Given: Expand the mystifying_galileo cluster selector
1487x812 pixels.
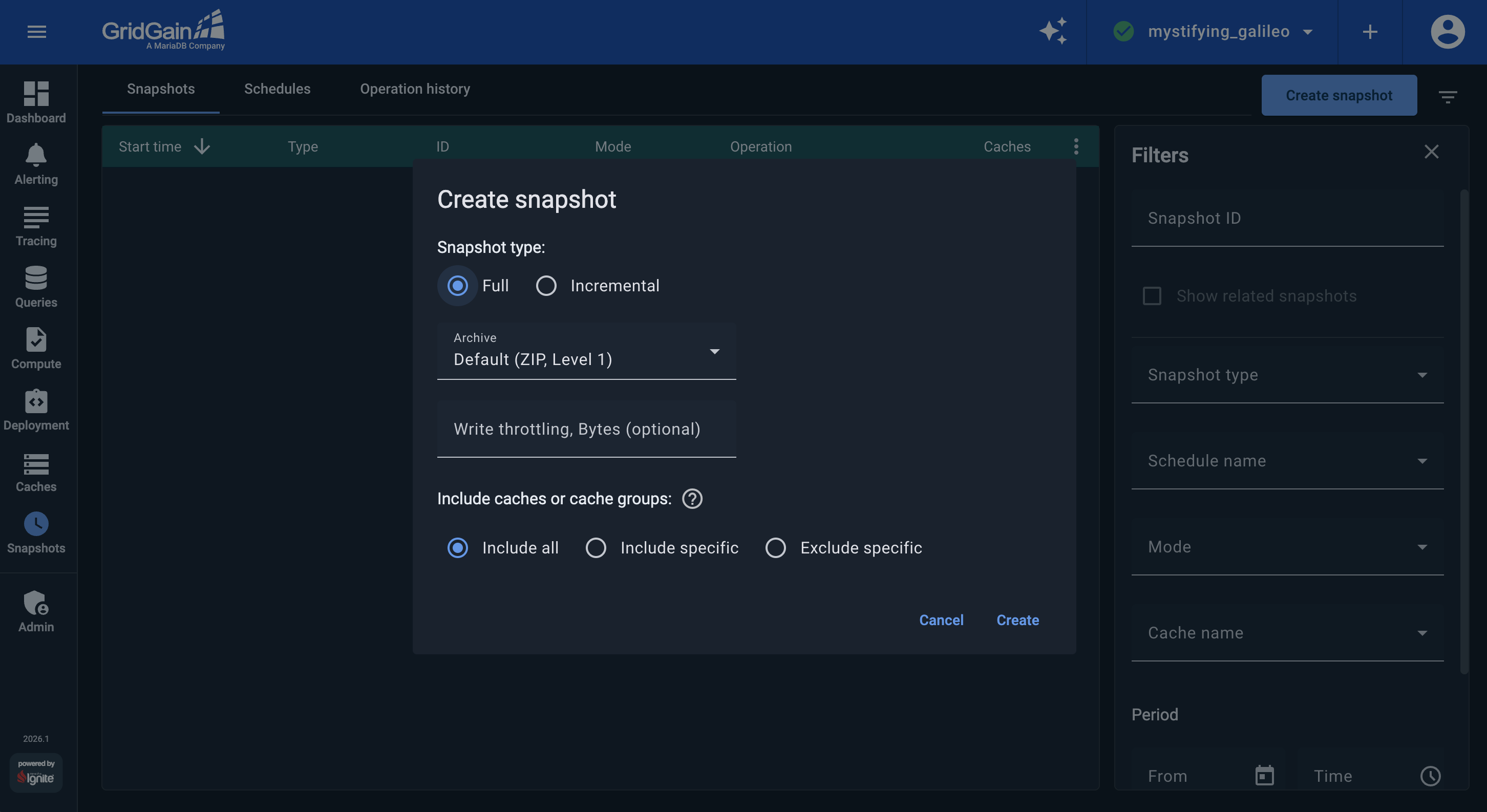Looking at the screenshot, I should (1212, 32).
